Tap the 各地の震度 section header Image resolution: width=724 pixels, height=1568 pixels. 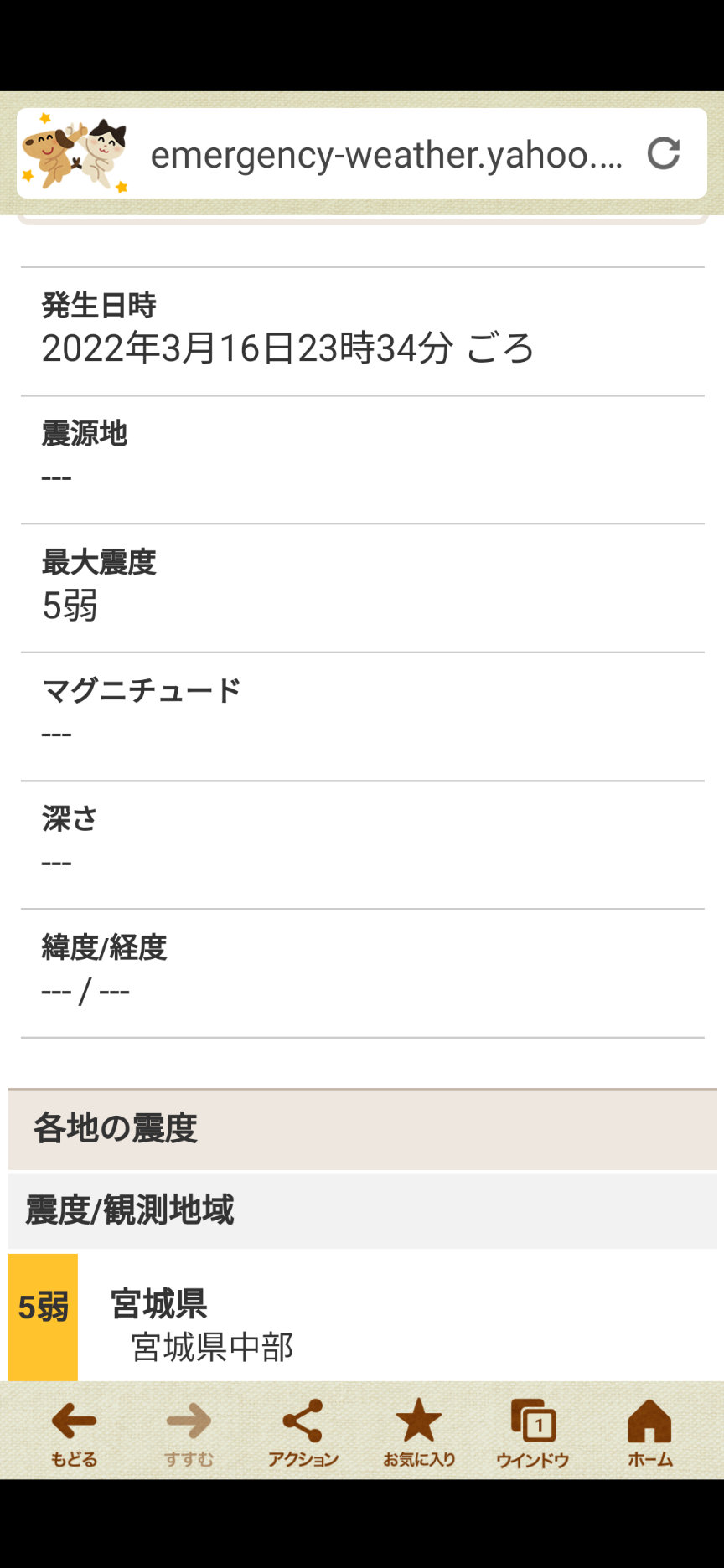pyautogui.click(x=363, y=1129)
